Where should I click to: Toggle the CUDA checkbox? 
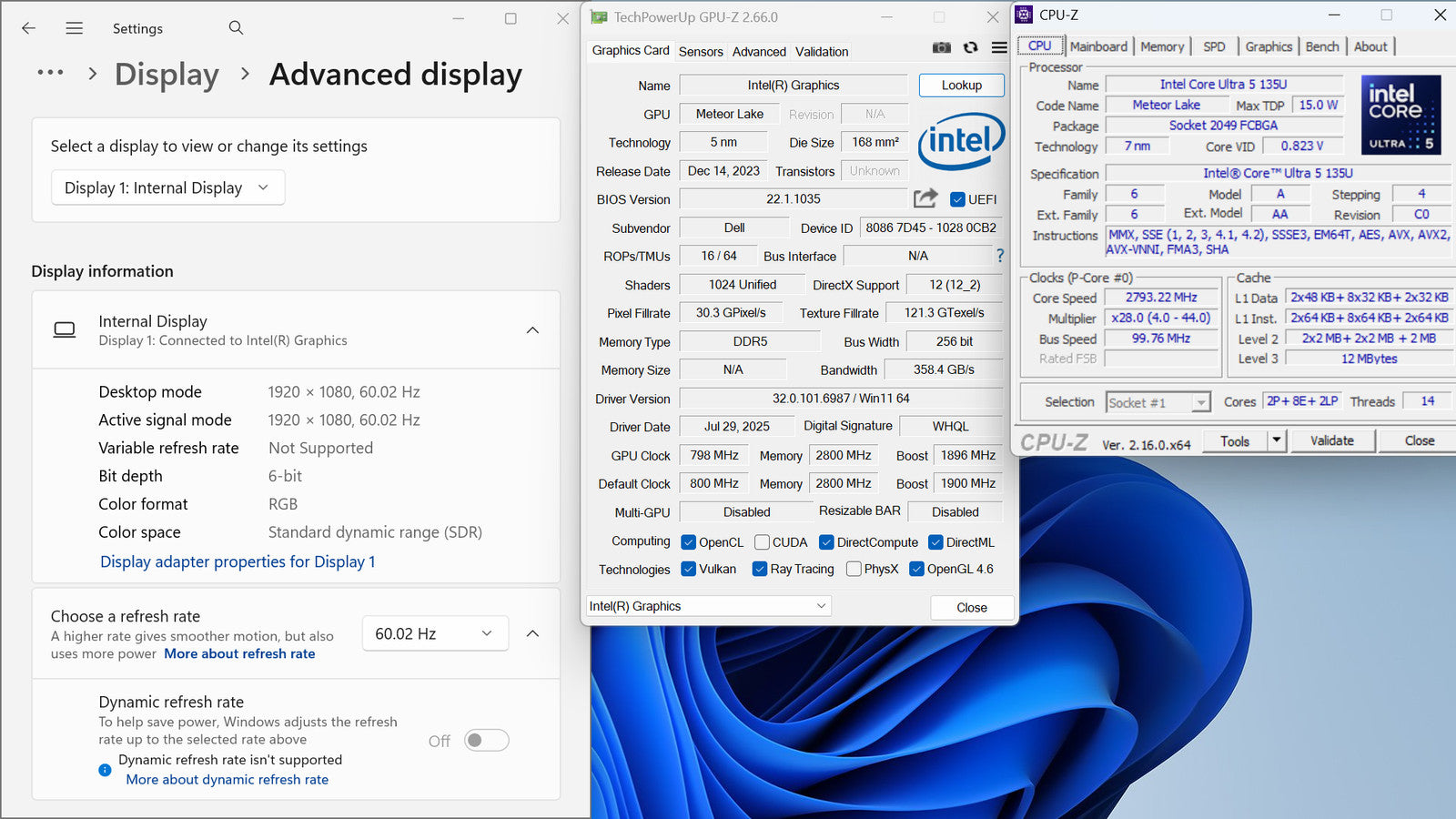tap(763, 542)
